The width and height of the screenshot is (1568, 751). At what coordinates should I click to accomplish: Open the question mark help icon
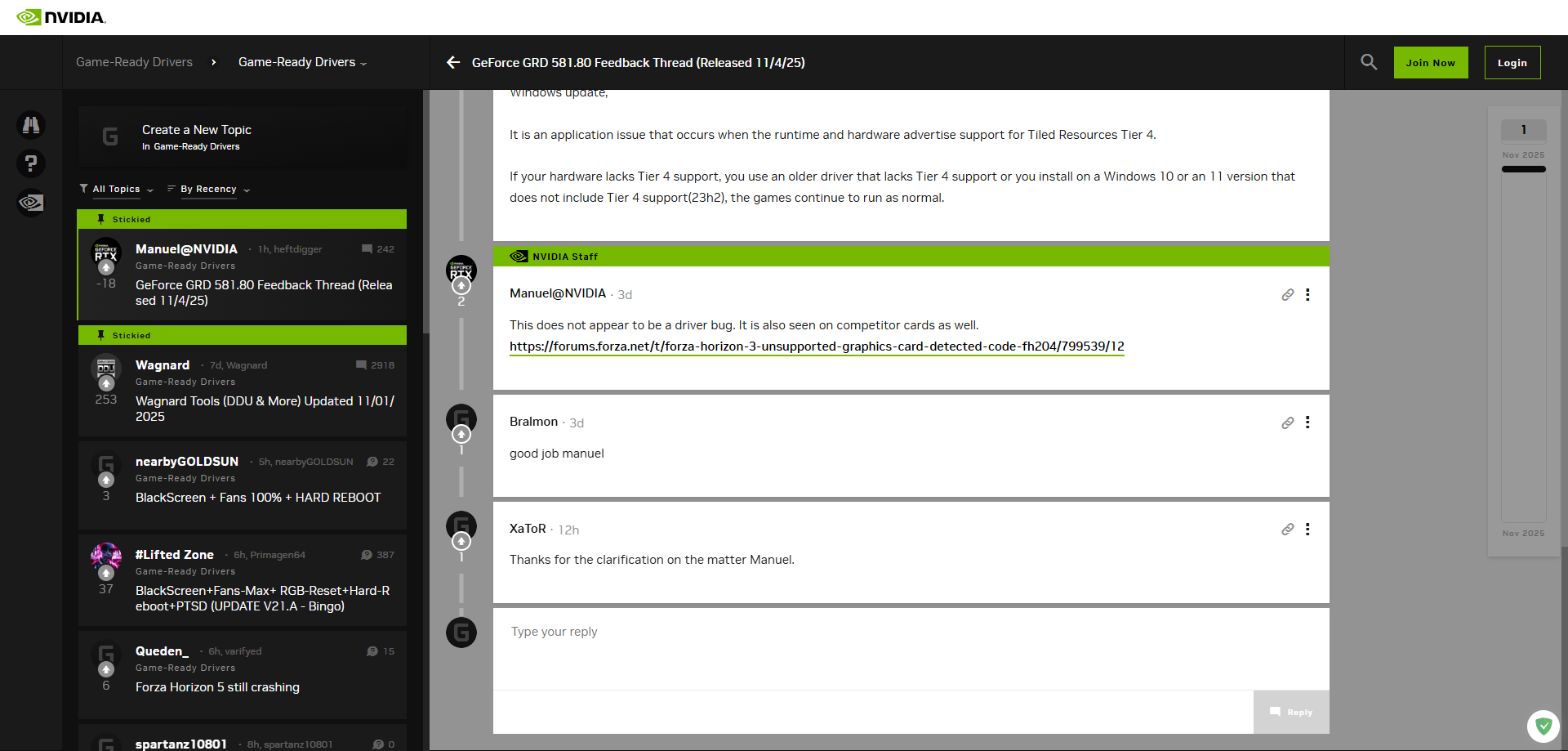tap(31, 163)
